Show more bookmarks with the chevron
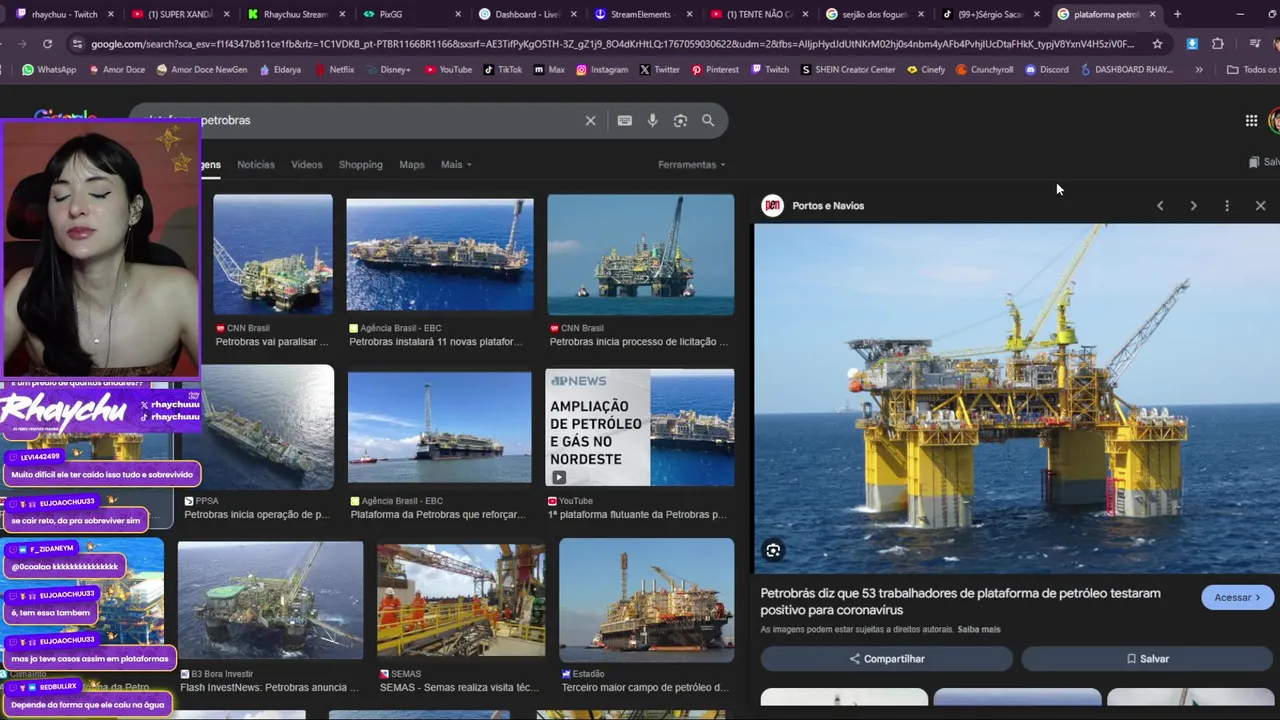Screen dimensions: 1280x720 [x=1199, y=70]
